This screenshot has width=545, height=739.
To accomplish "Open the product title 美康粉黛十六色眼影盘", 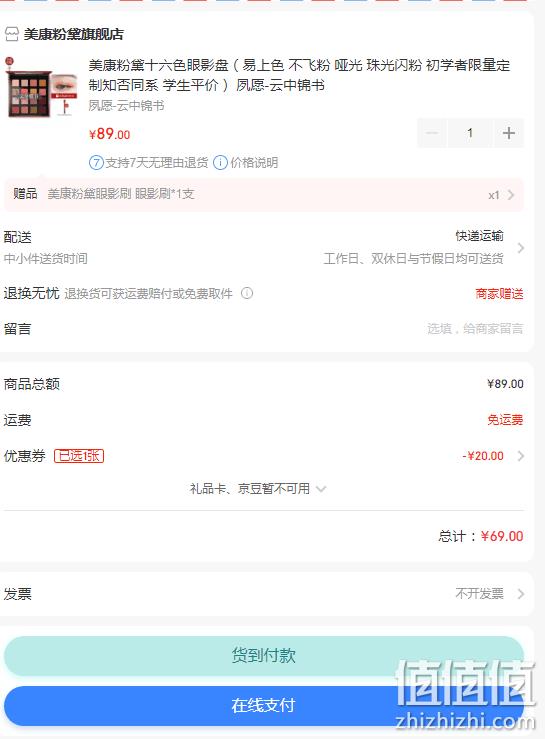I will (299, 75).
